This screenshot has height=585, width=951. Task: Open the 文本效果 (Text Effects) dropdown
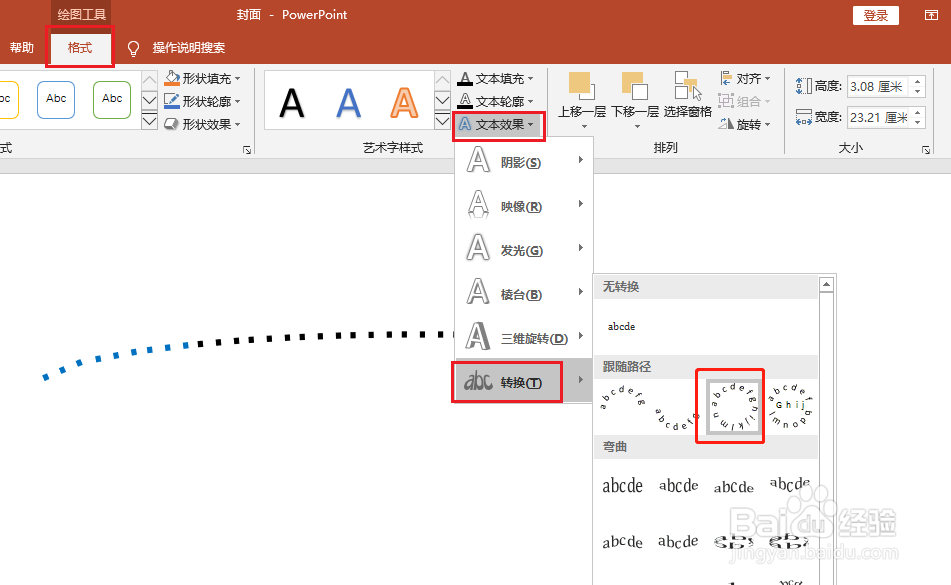tap(498, 125)
